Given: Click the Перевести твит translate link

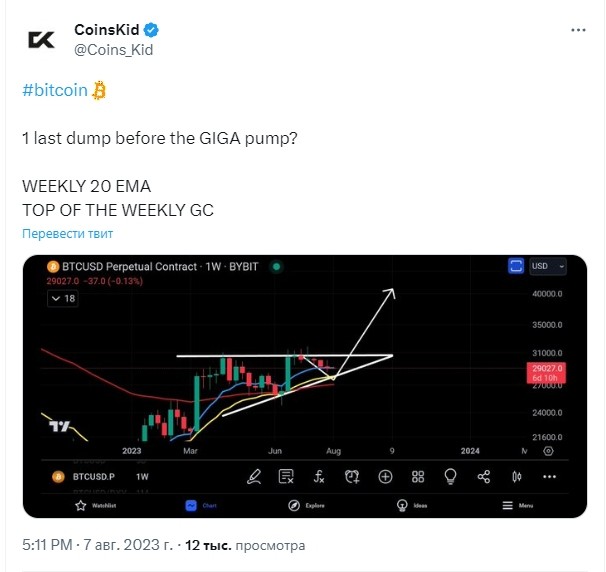Looking at the screenshot, I should [x=68, y=233].
